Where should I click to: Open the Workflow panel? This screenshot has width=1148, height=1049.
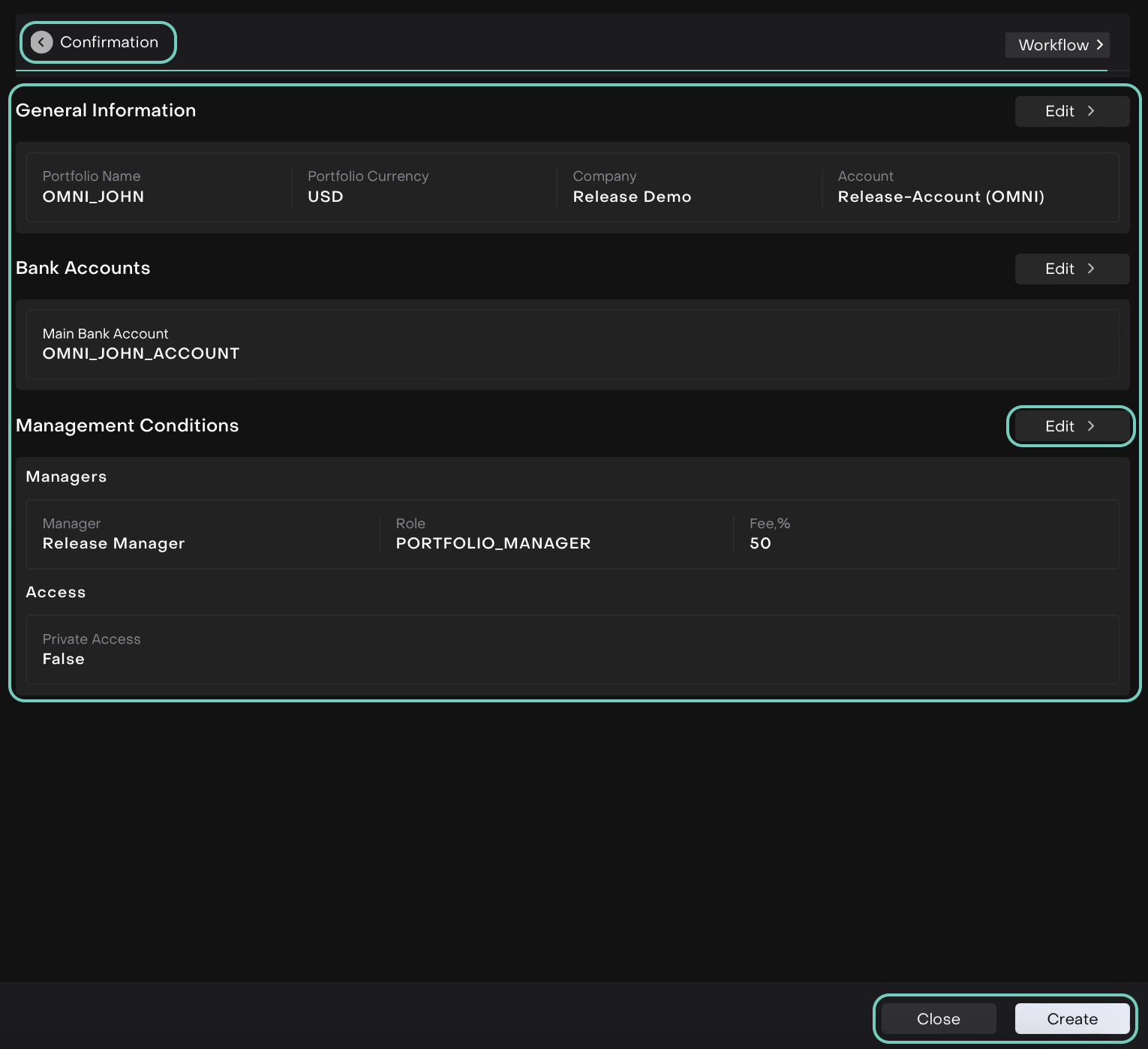pyautogui.click(x=1056, y=45)
